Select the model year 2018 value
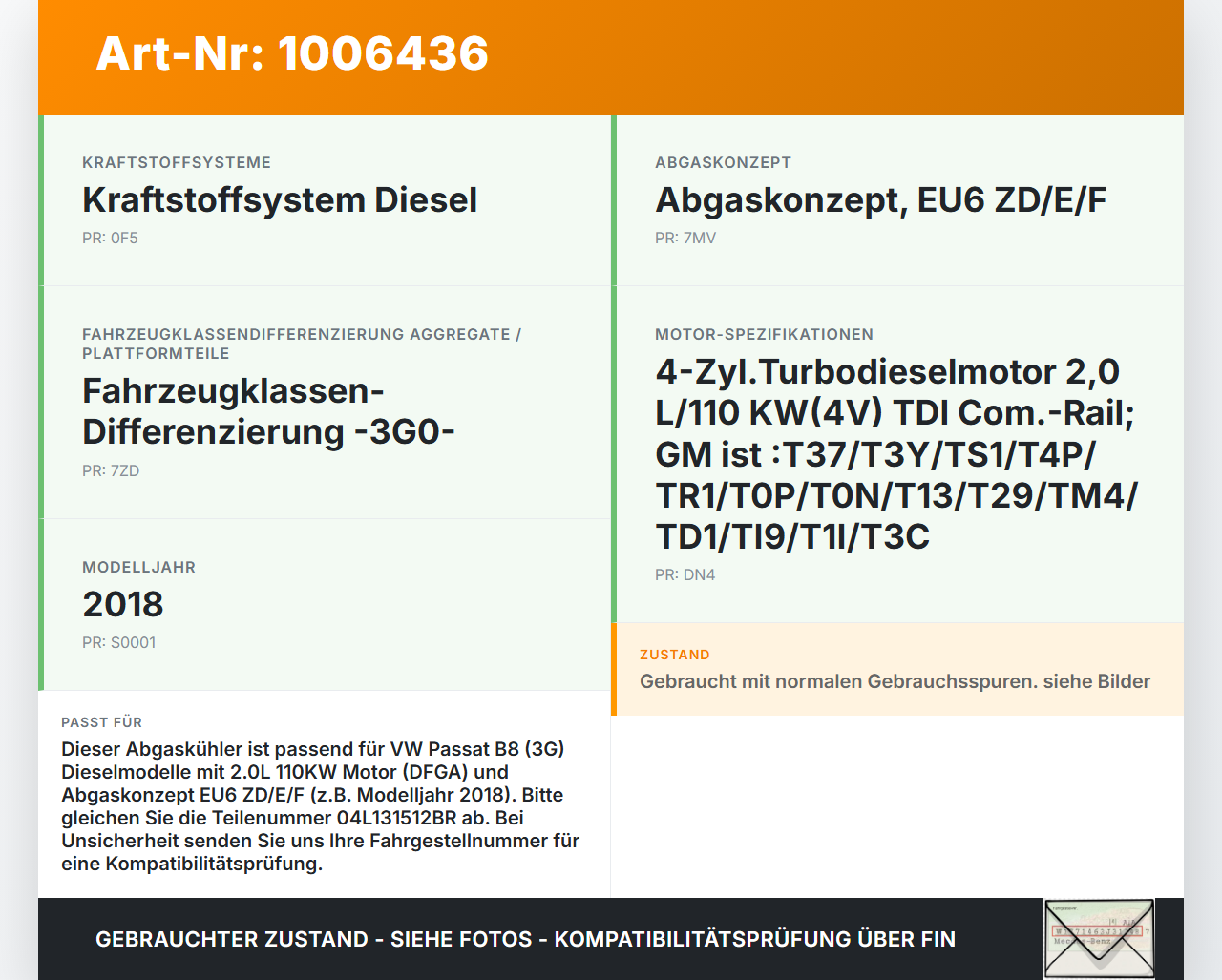Screen dimensions: 1222x980 pos(123,604)
